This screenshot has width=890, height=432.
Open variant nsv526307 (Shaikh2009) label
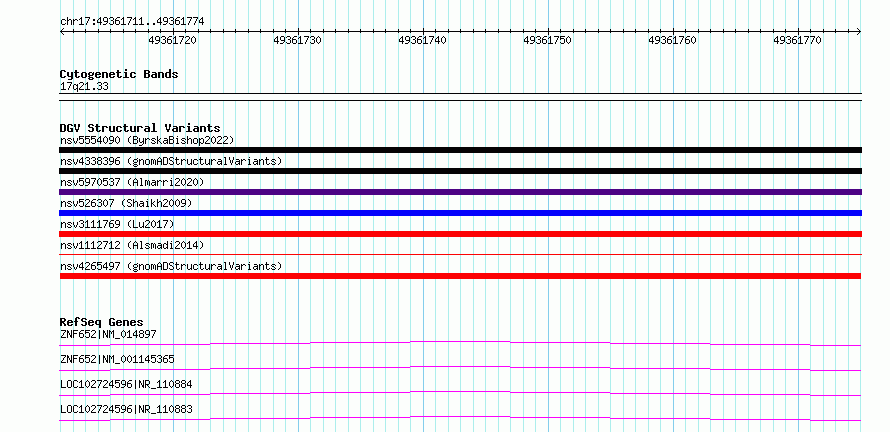click(126, 203)
